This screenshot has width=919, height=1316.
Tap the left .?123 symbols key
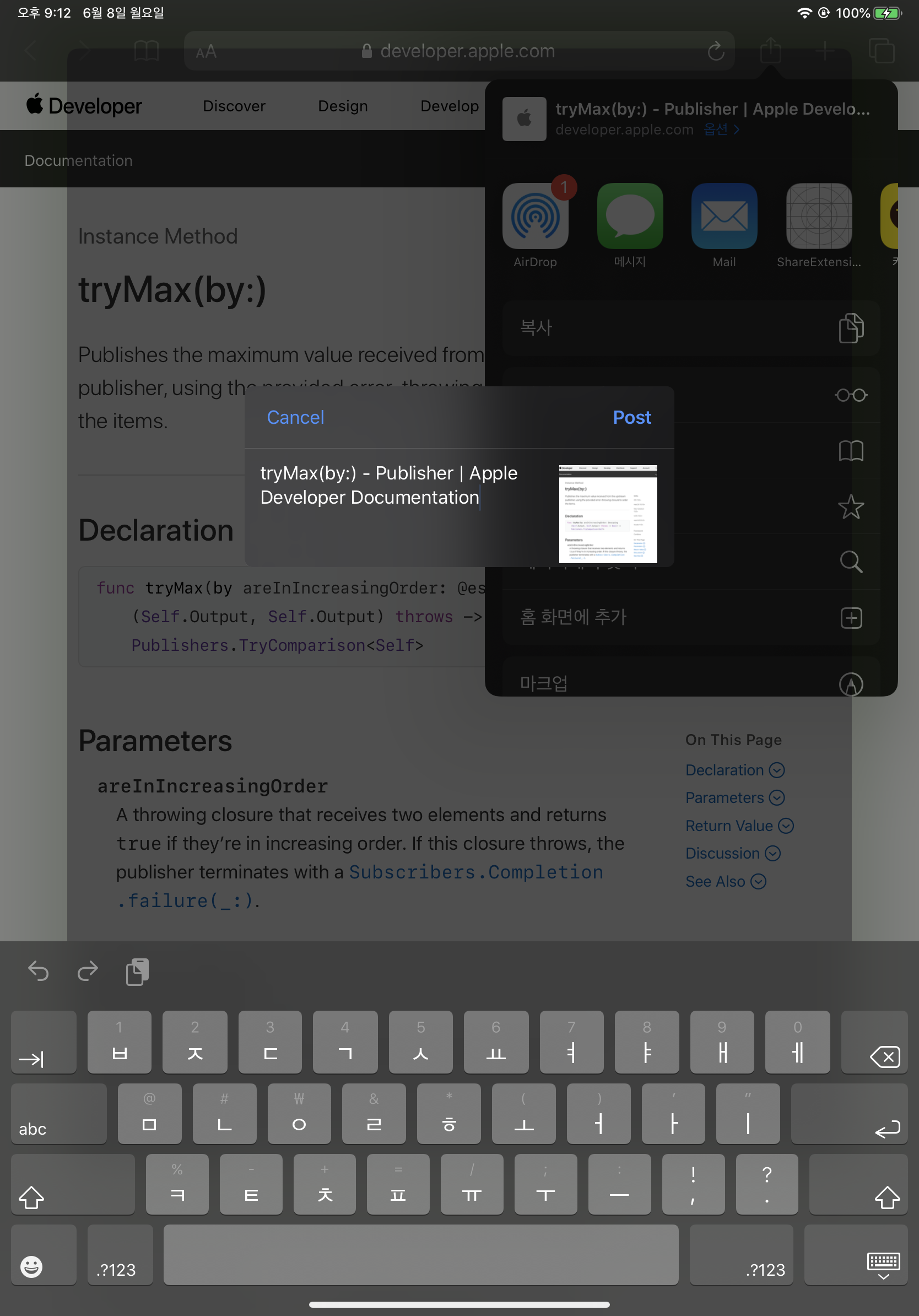(120, 1255)
